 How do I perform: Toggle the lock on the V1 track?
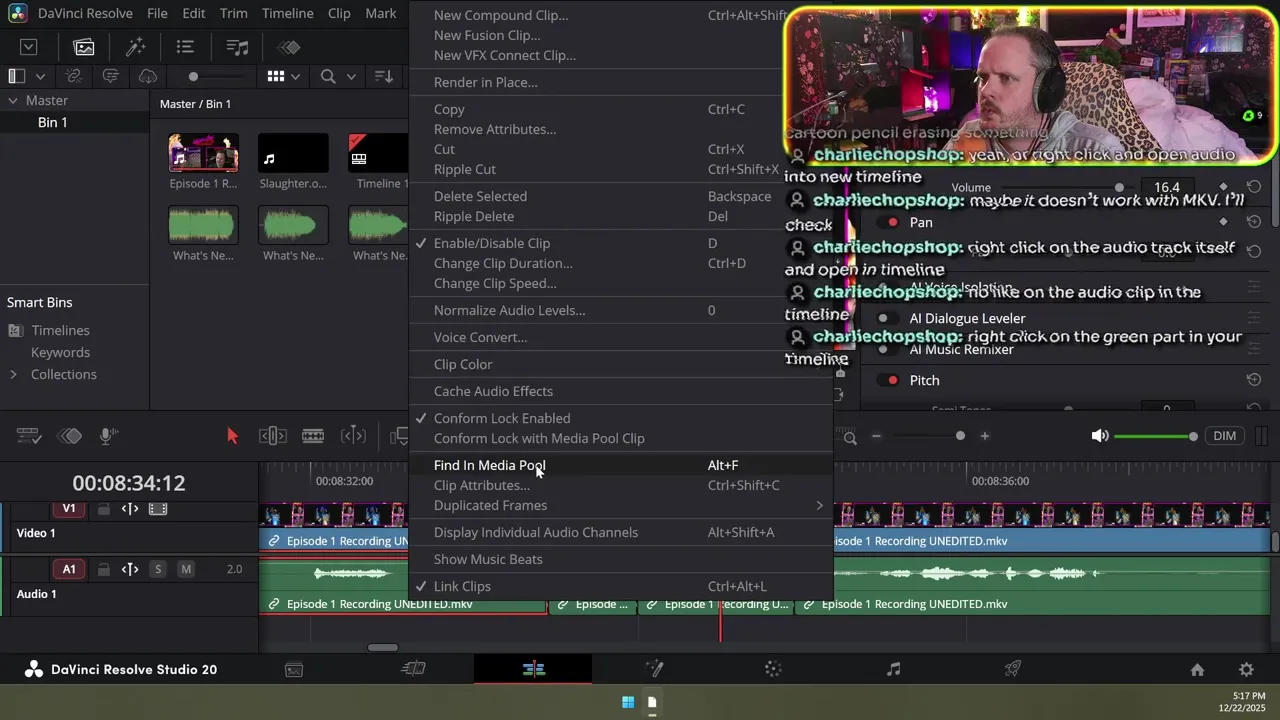tap(103, 509)
